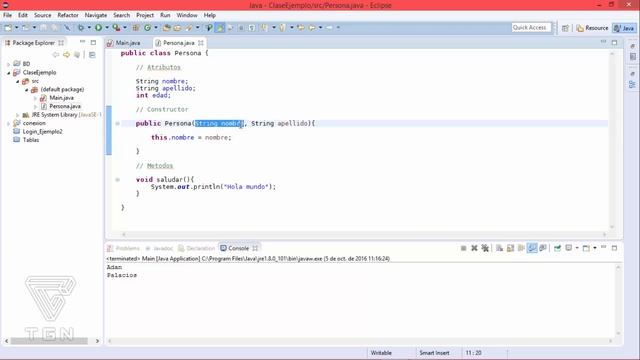Expand JRE System Library node
The image size is (640, 360).
tap(18, 115)
